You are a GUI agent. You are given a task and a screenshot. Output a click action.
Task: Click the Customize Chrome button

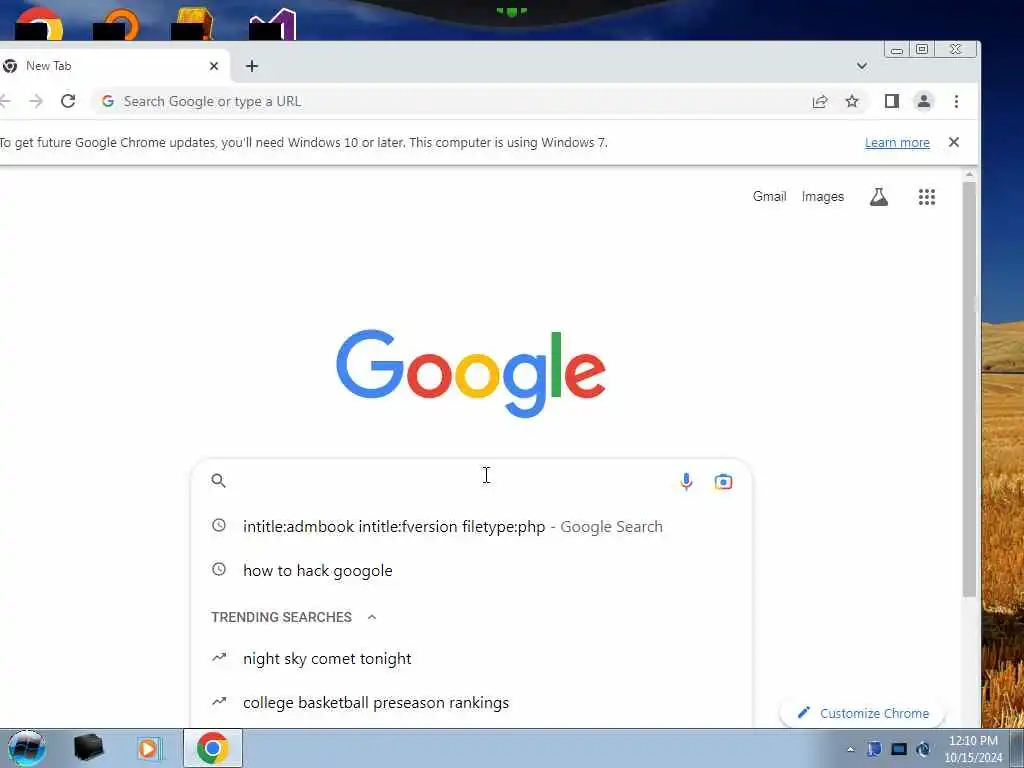tap(863, 713)
